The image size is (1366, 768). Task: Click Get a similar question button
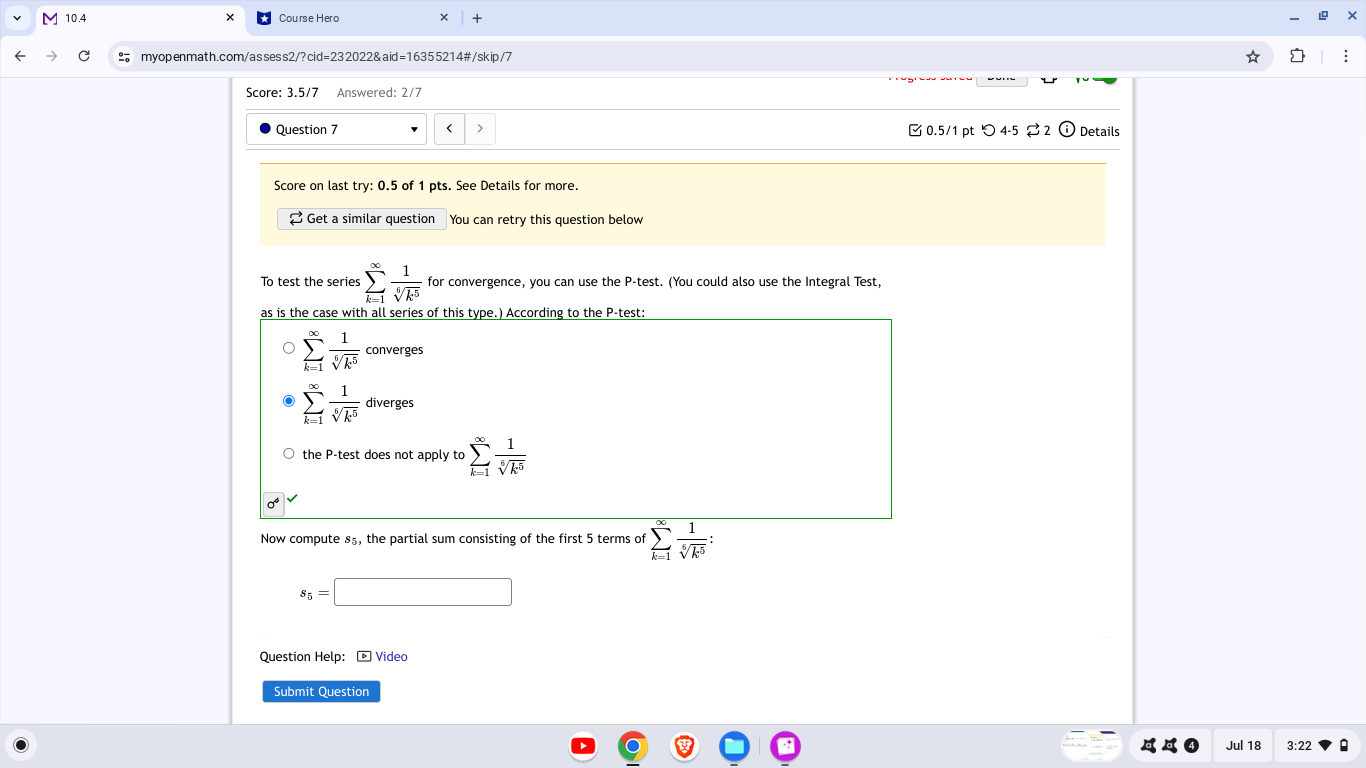[x=362, y=219]
